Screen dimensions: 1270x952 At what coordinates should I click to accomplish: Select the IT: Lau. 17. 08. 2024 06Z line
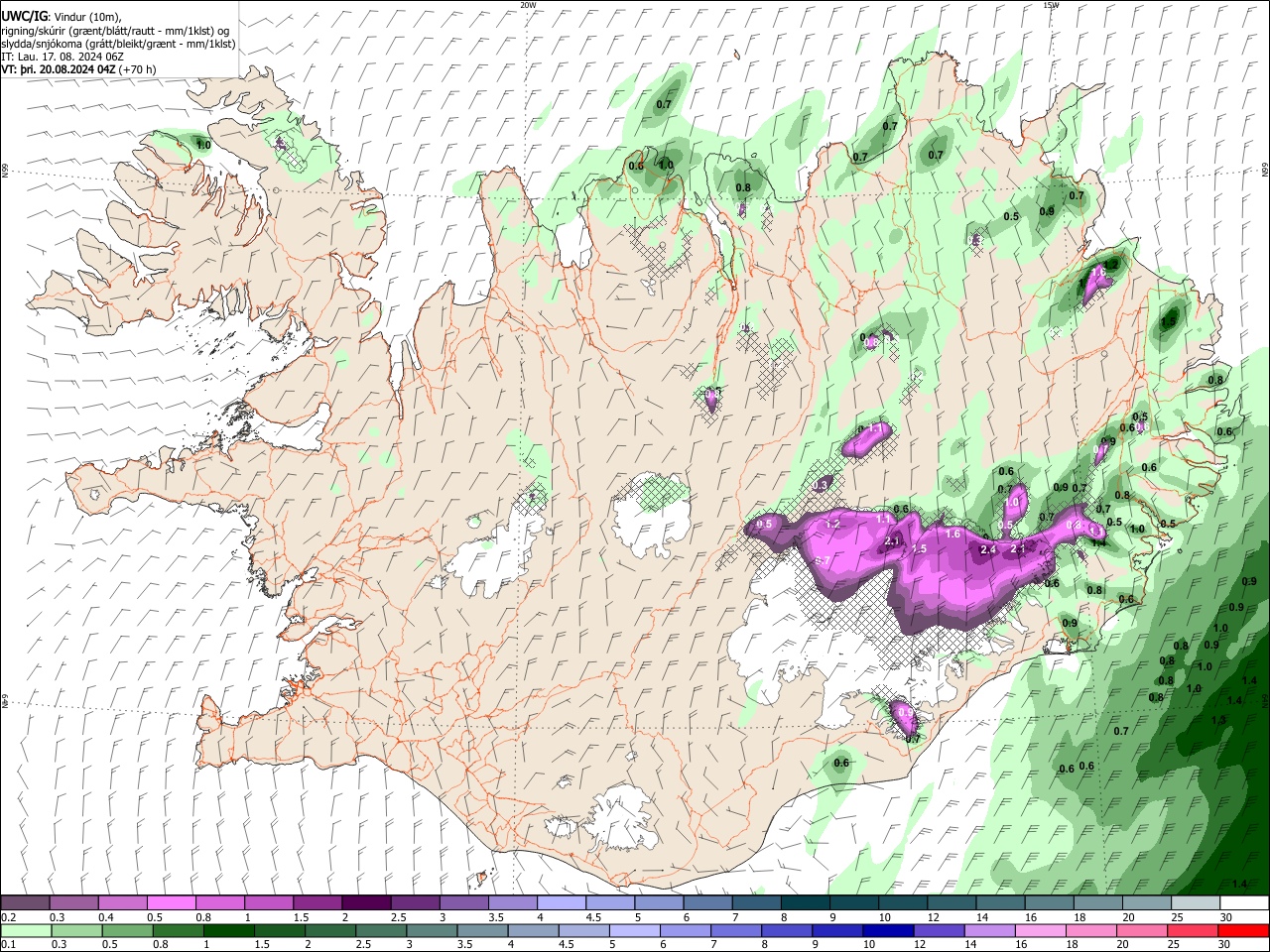(63, 57)
